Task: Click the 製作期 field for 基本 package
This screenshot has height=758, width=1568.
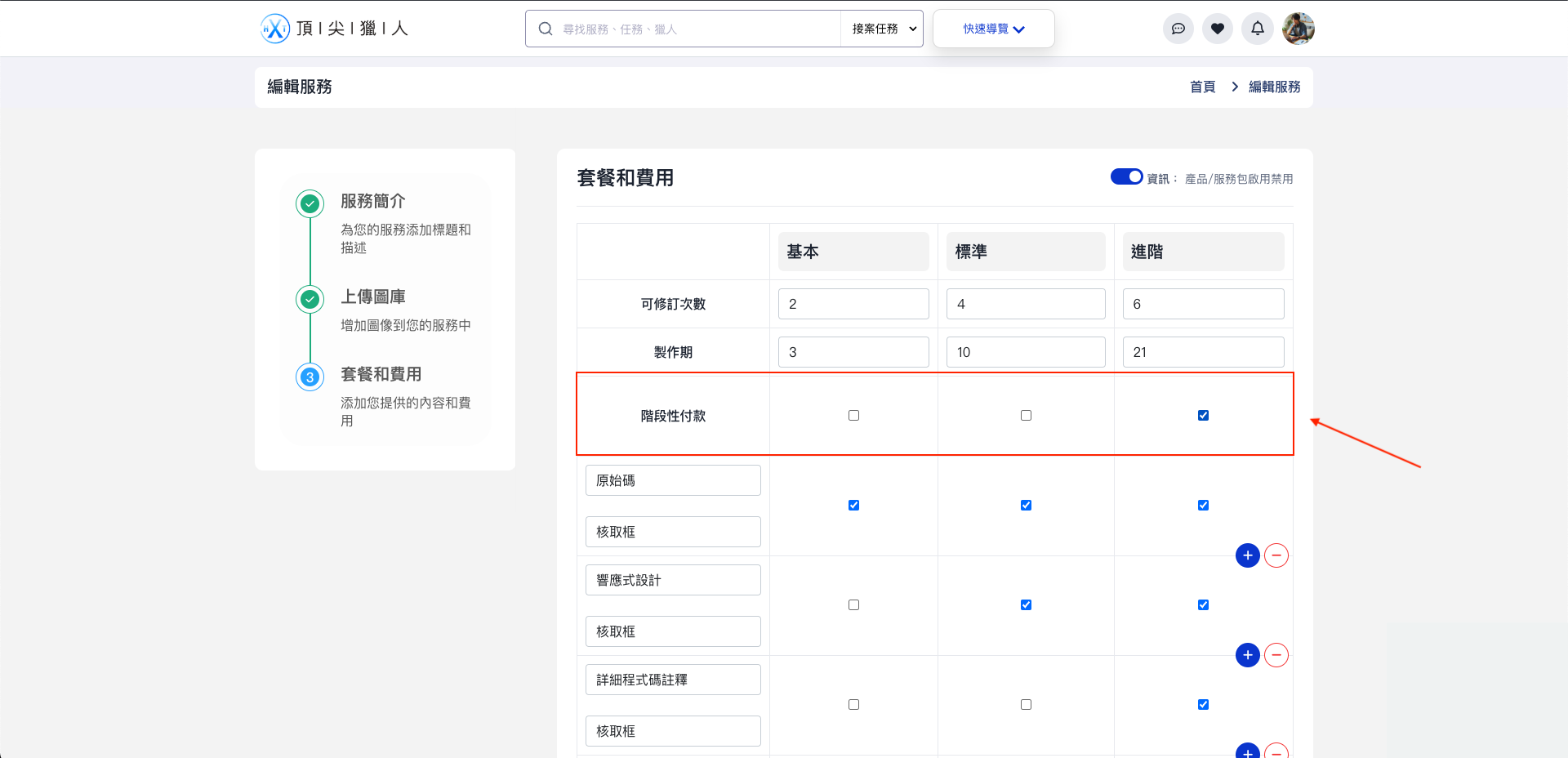Action: [x=853, y=352]
